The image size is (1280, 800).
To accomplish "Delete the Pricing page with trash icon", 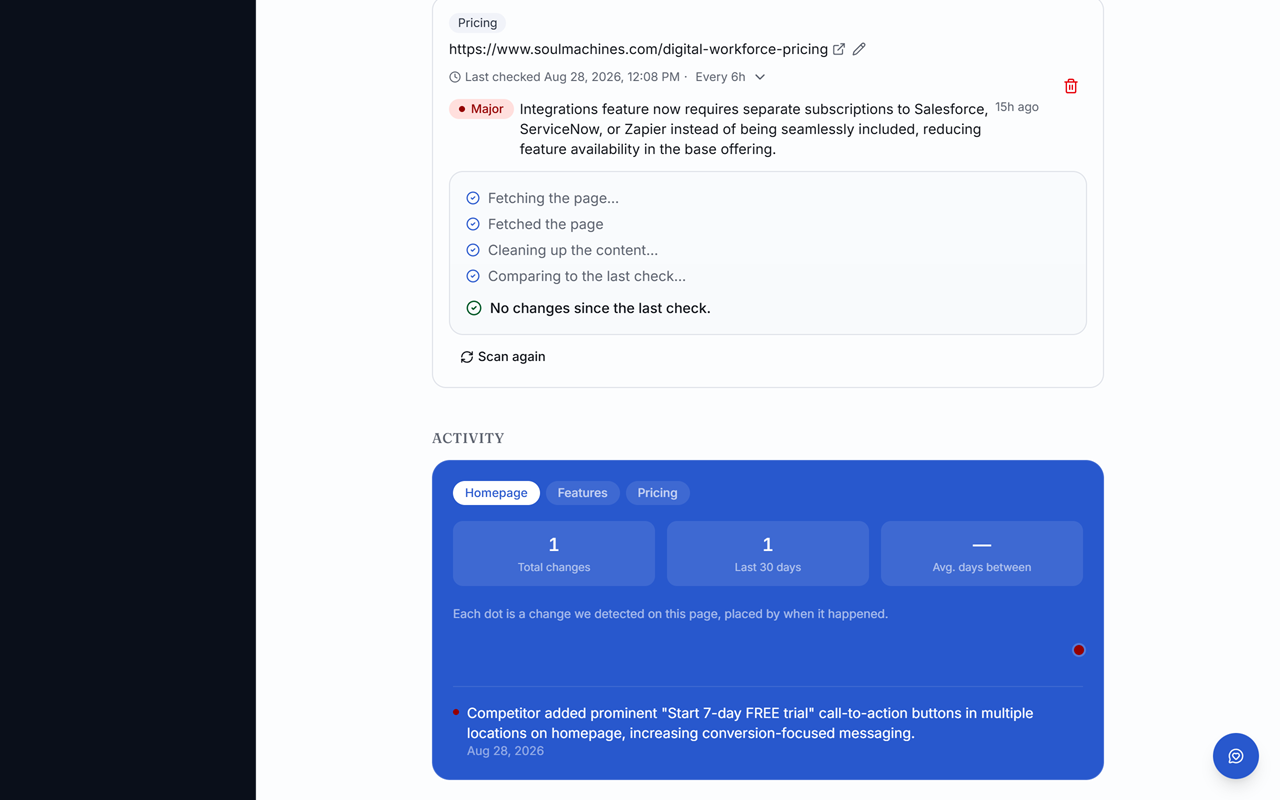I will 1071,86.
